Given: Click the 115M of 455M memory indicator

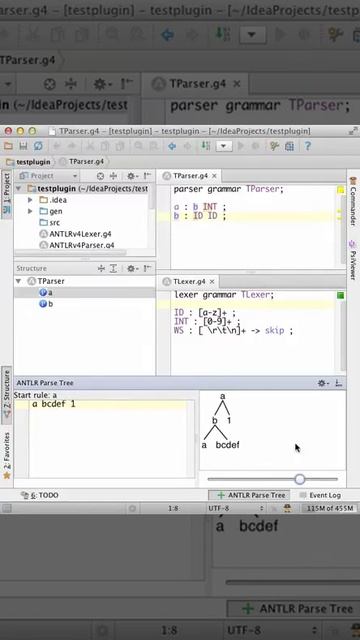Looking at the screenshot, I should point(330,509).
